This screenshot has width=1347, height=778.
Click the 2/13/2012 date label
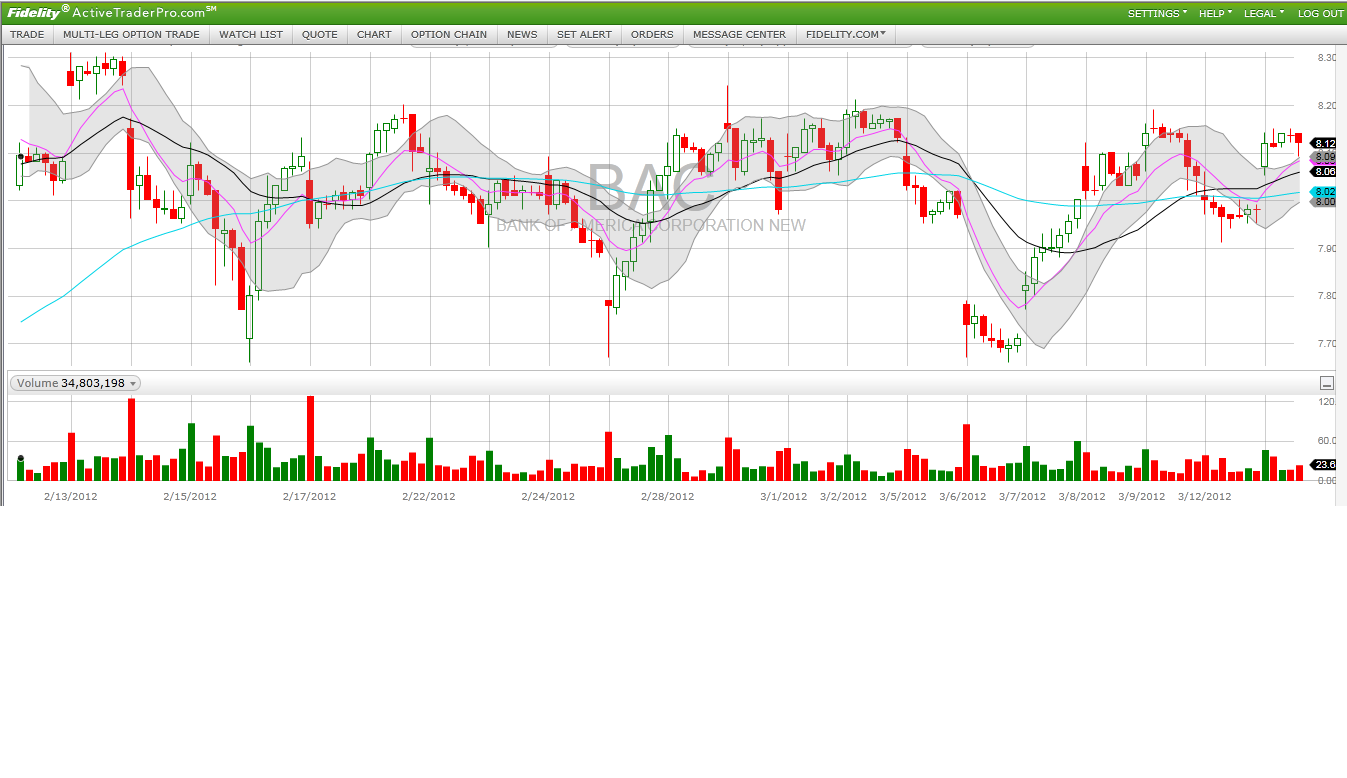[x=70, y=496]
